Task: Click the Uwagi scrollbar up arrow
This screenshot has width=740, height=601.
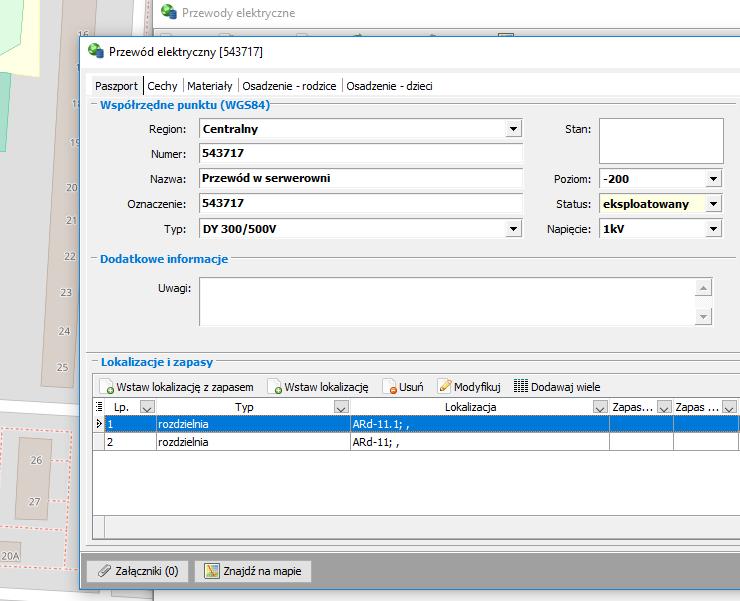Action: [703, 288]
